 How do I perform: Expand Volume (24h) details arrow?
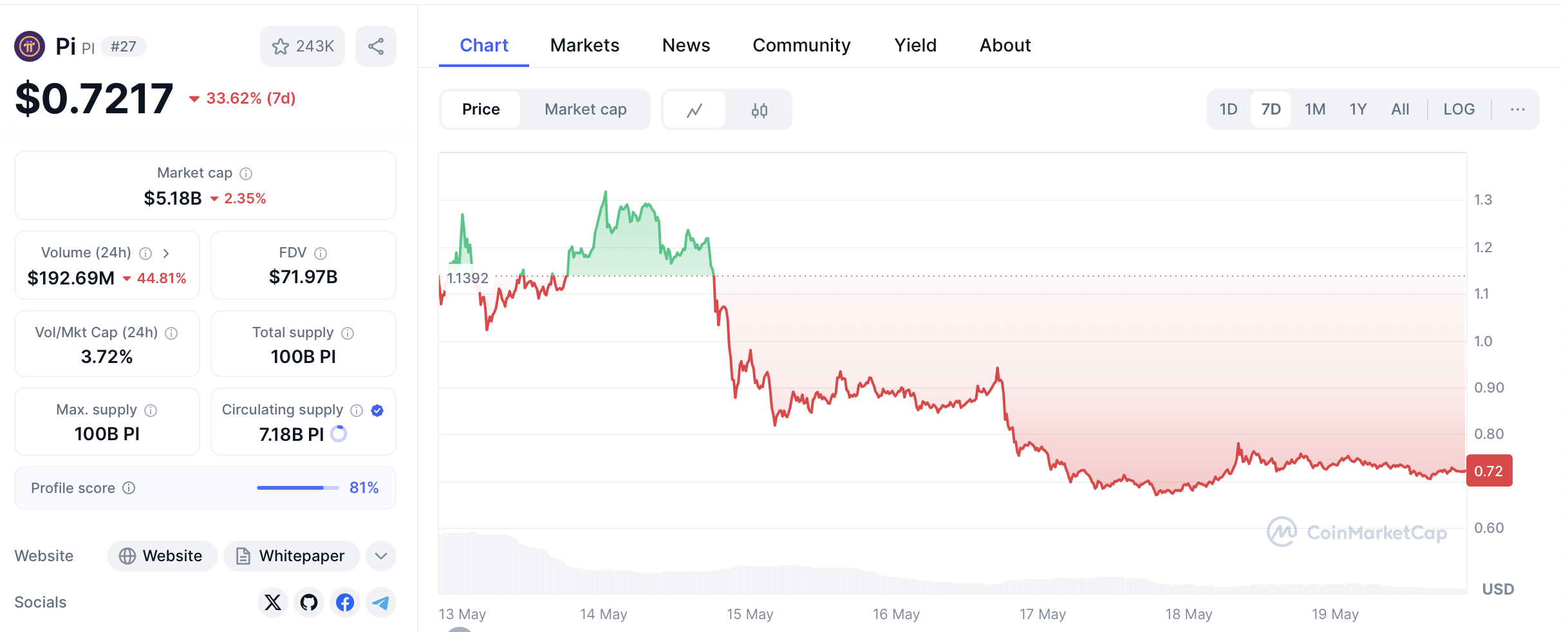(x=166, y=253)
